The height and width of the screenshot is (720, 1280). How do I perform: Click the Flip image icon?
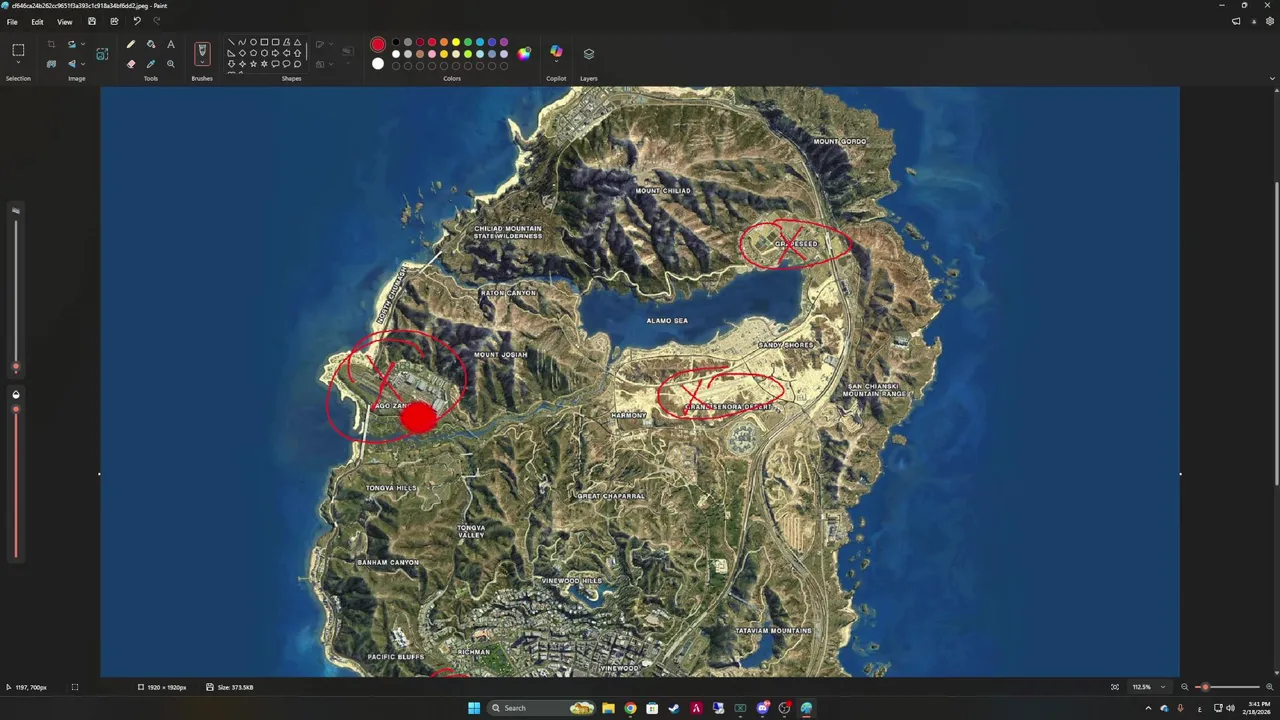click(x=72, y=64)
